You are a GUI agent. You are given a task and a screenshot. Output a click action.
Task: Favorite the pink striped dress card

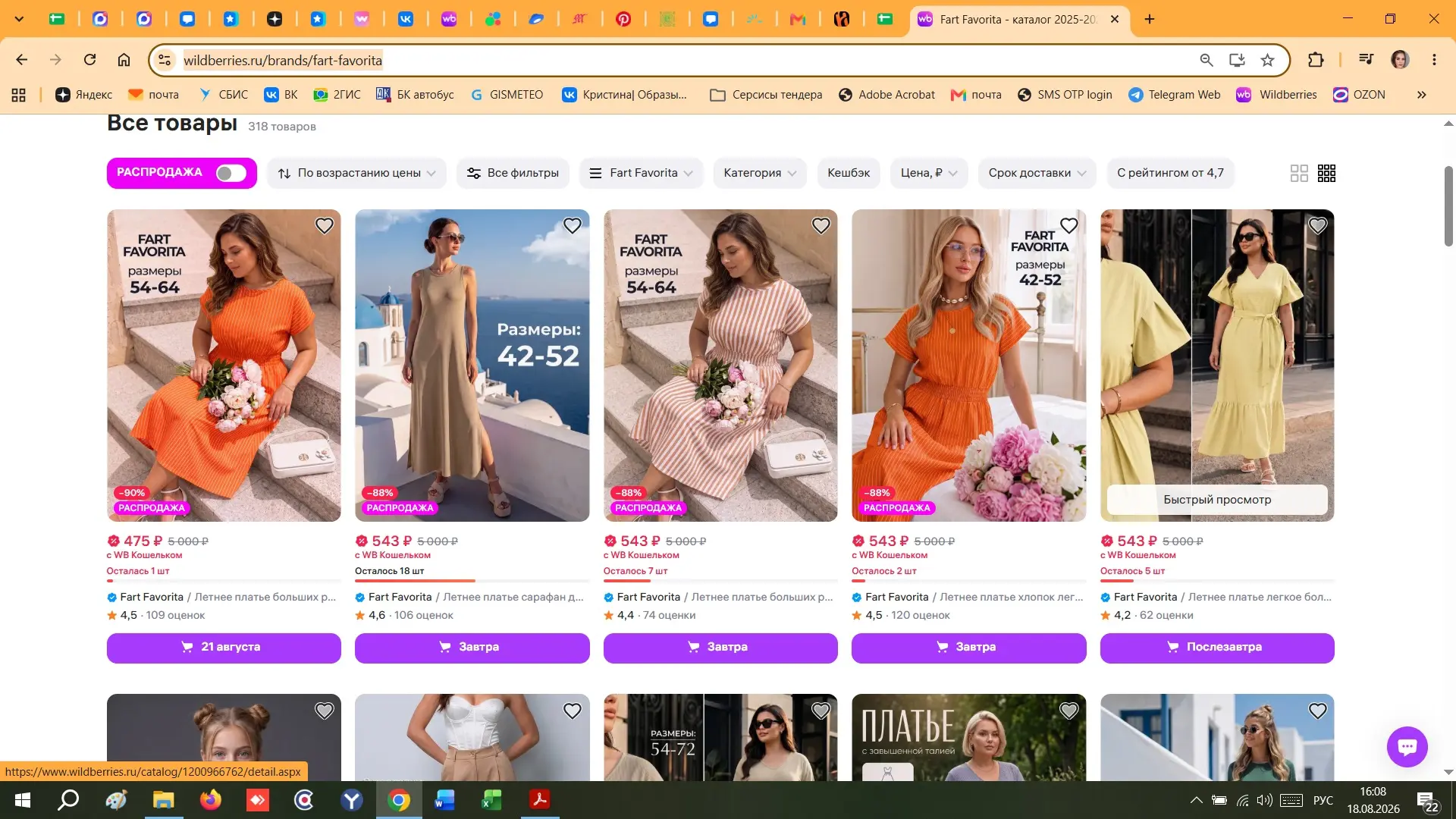[821, 226]
